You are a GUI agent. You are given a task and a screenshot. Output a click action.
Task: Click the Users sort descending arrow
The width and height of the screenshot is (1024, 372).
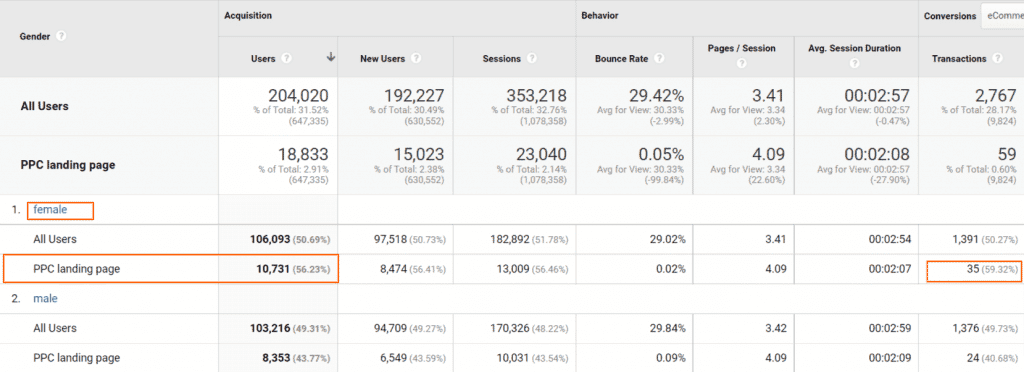[x=330, y=57]
